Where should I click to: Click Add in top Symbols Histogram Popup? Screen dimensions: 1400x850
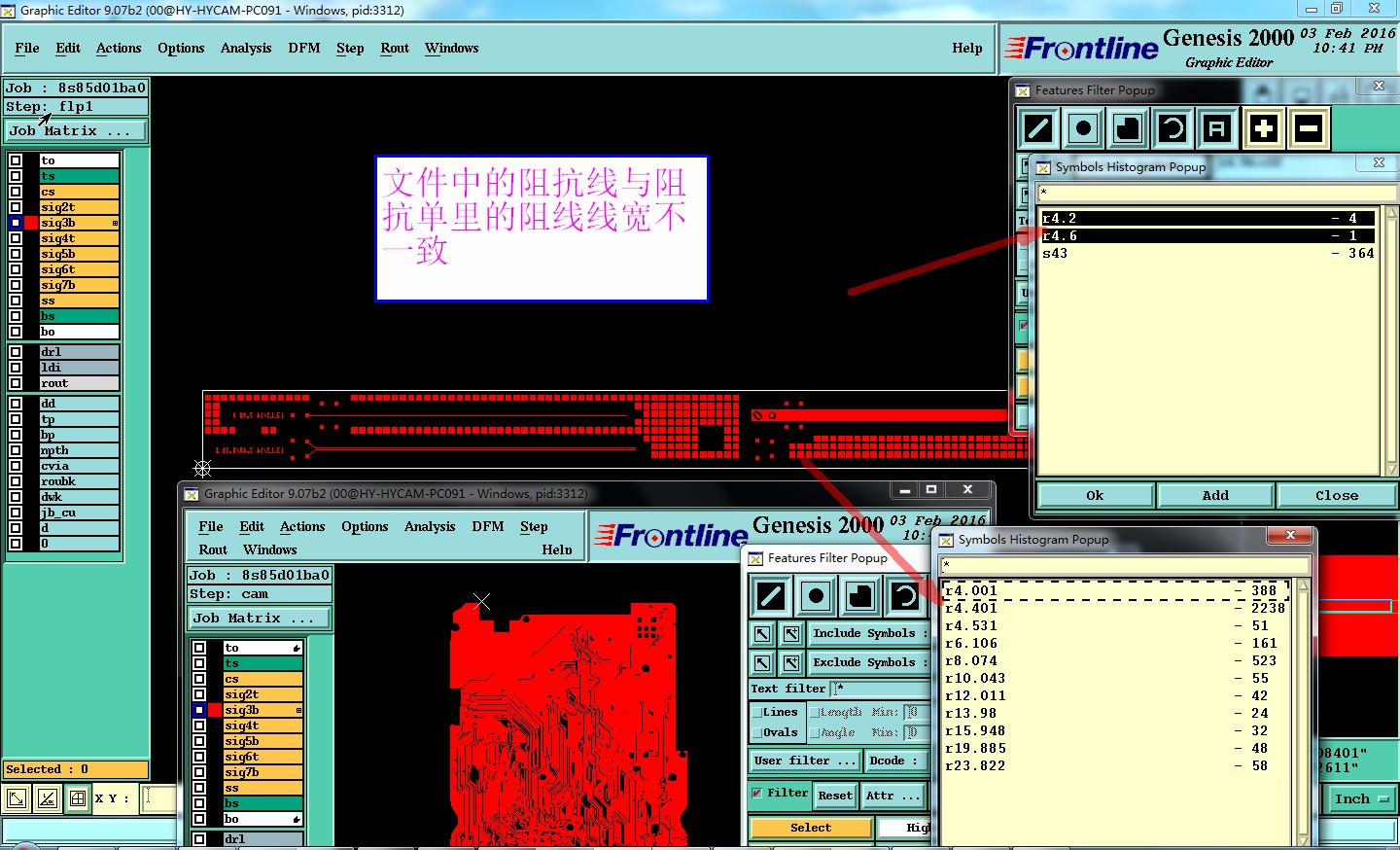(1215, 495)
